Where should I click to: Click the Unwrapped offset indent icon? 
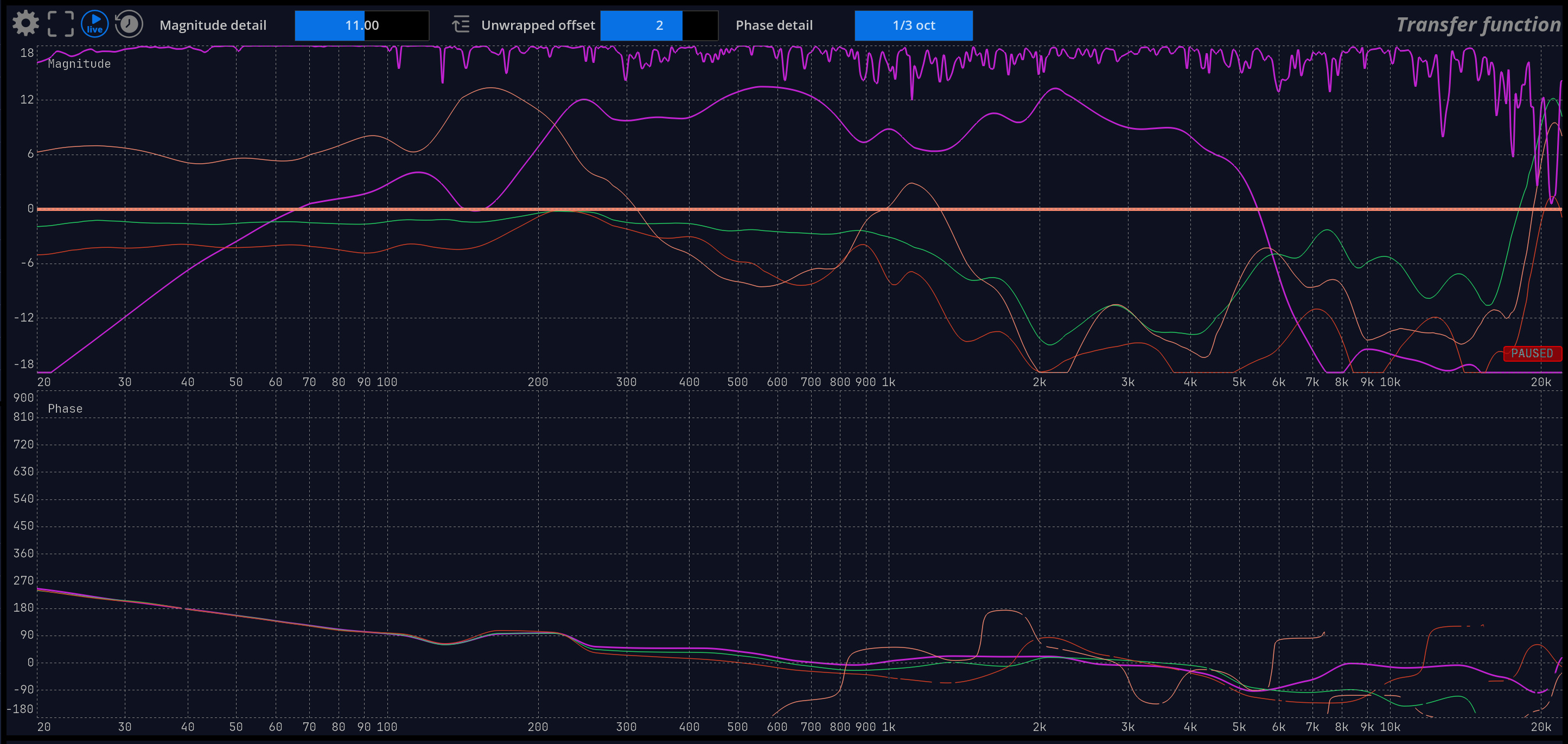[x=461, y=25]
